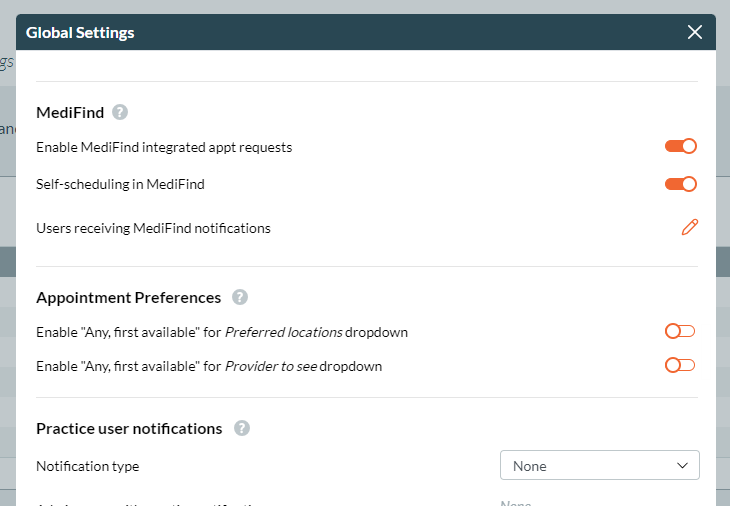Click the Practice user notifications heading
Image resolution: width=730 pixels, height=506 pixels.
(129, 429)
